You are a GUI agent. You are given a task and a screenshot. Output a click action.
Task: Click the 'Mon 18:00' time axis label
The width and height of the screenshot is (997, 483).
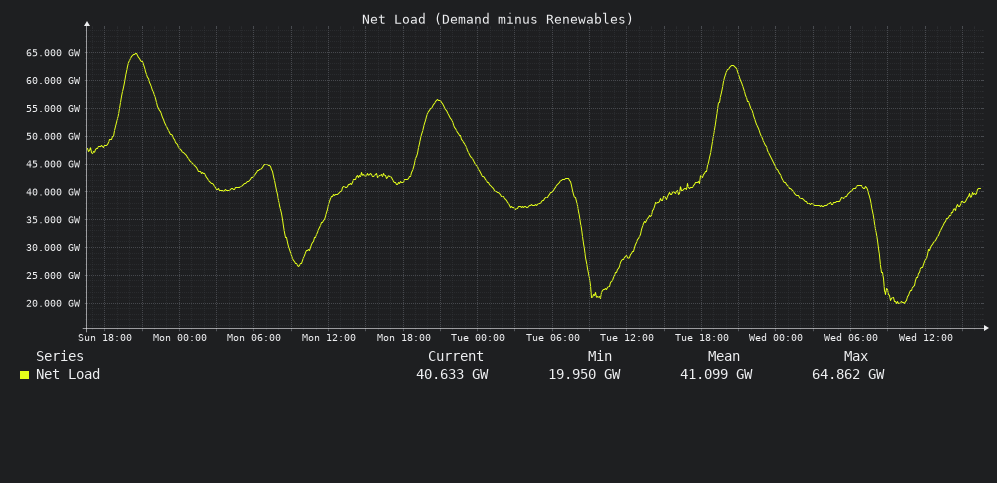click(x=404, y=338)
